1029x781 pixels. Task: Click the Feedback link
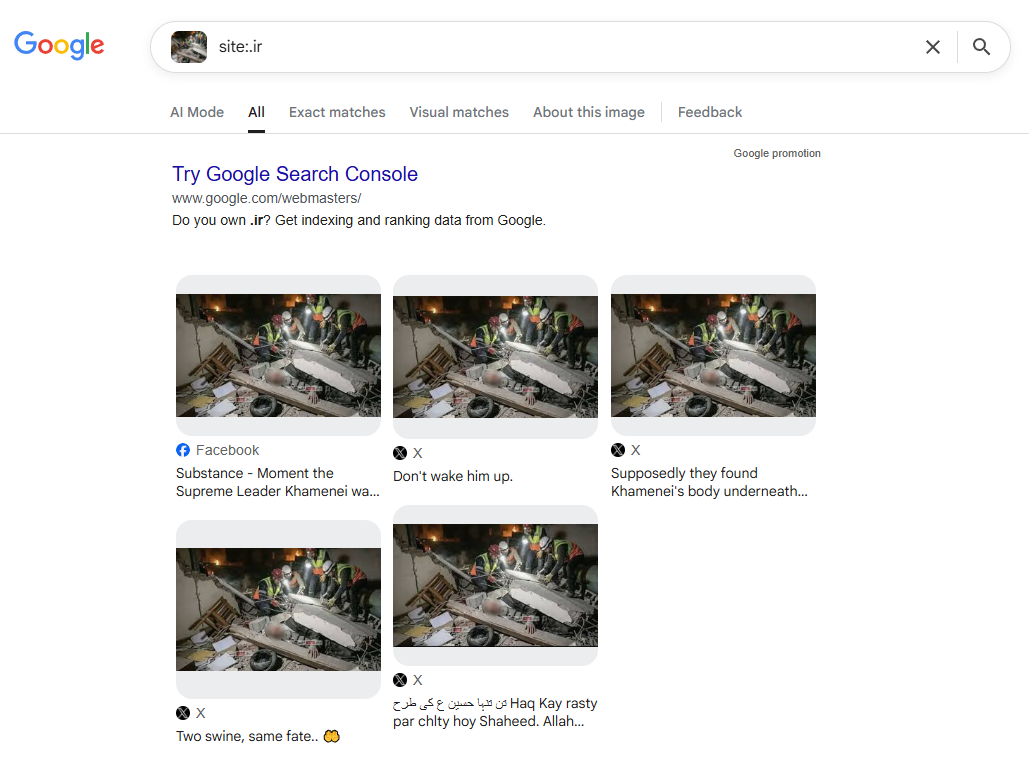click(710, 112)
